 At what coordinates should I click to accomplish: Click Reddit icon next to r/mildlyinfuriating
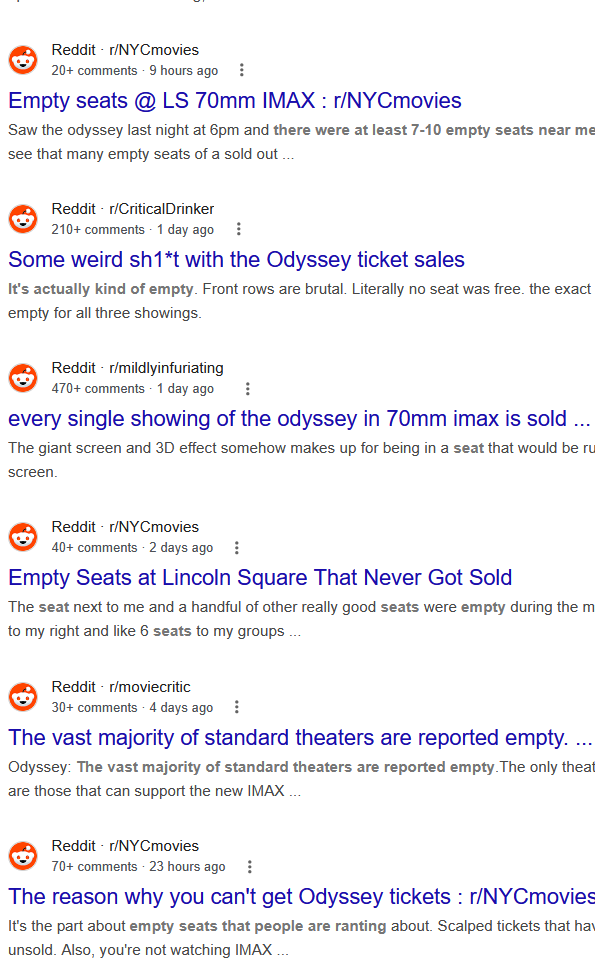tap(23, 378)
